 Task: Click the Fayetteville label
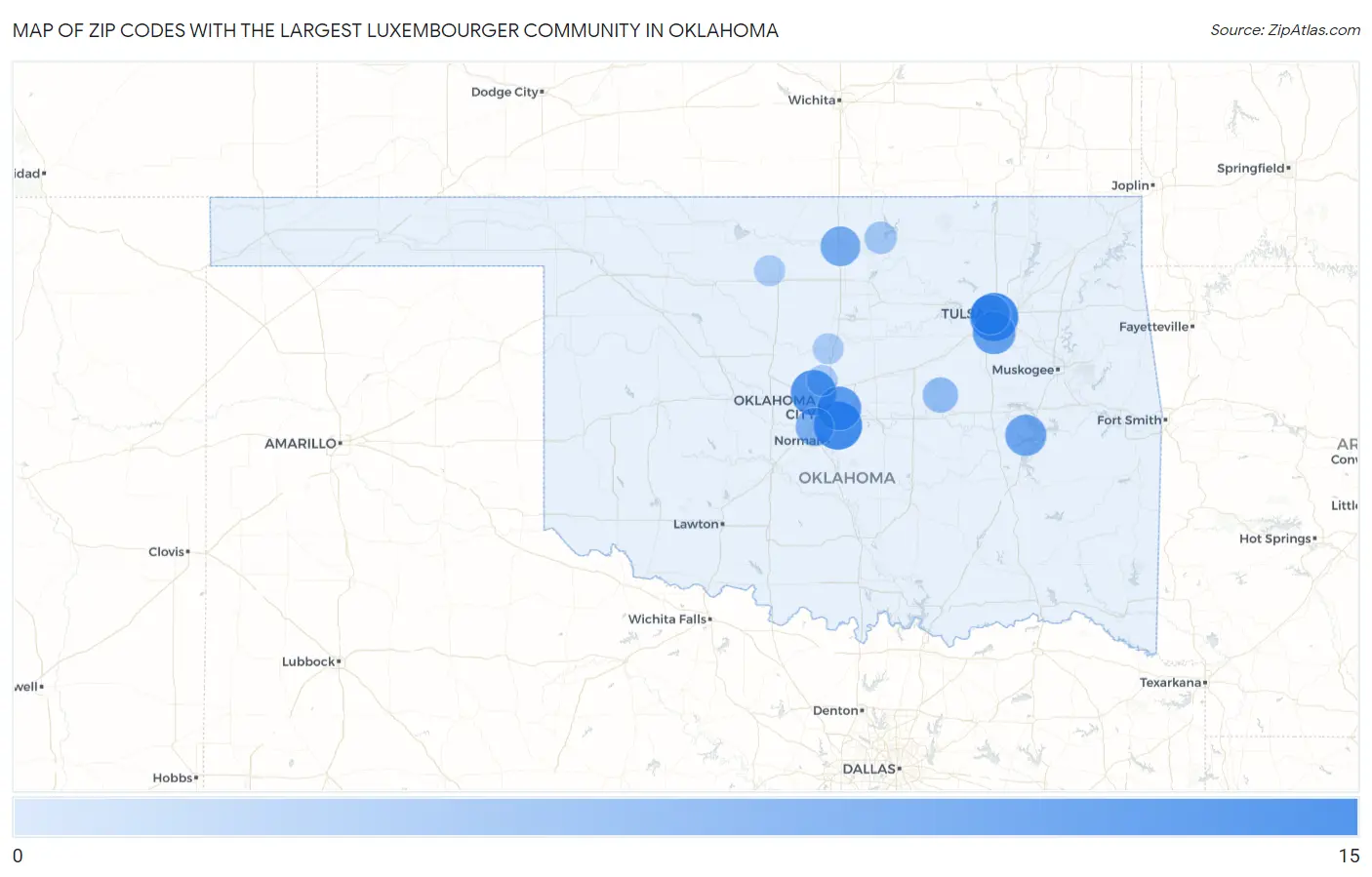pyautogui.click(x=1153, y=326)
